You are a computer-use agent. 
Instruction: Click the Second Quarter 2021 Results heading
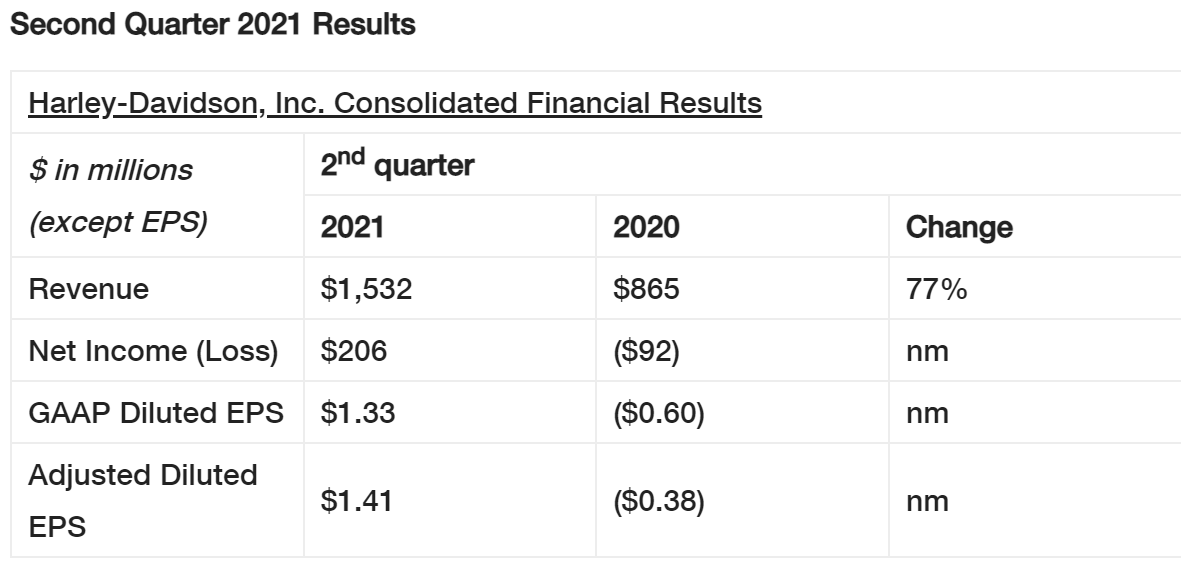pos(211,26)
